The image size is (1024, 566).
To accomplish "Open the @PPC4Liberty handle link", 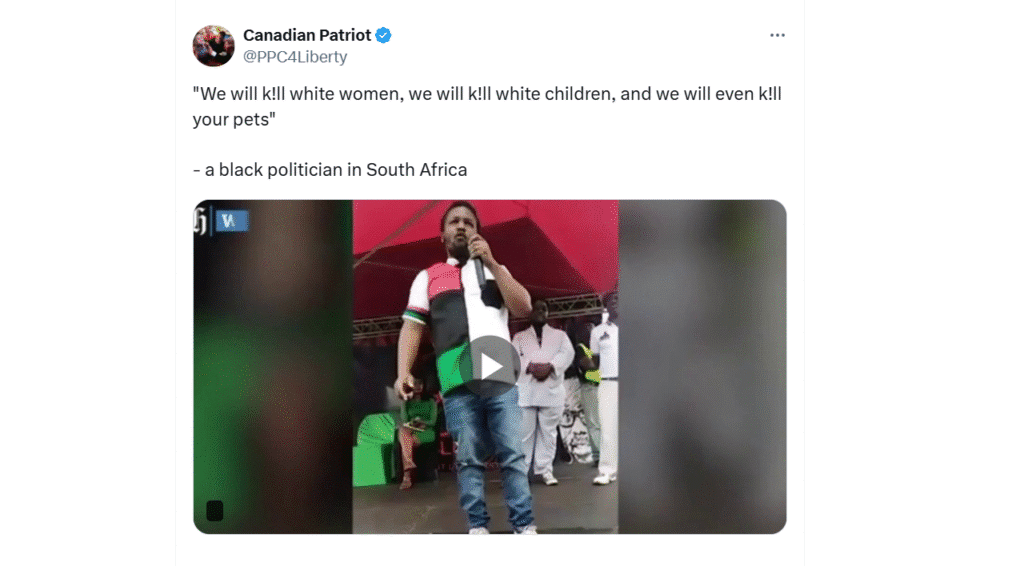I will [x=295, y=57].
